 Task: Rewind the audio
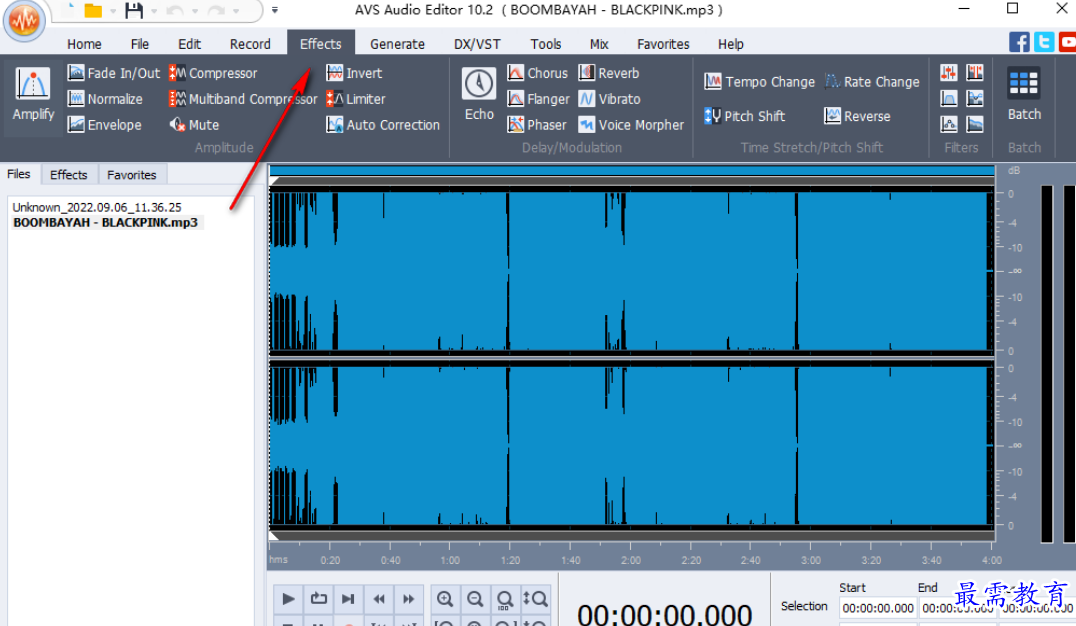(378, 599)
